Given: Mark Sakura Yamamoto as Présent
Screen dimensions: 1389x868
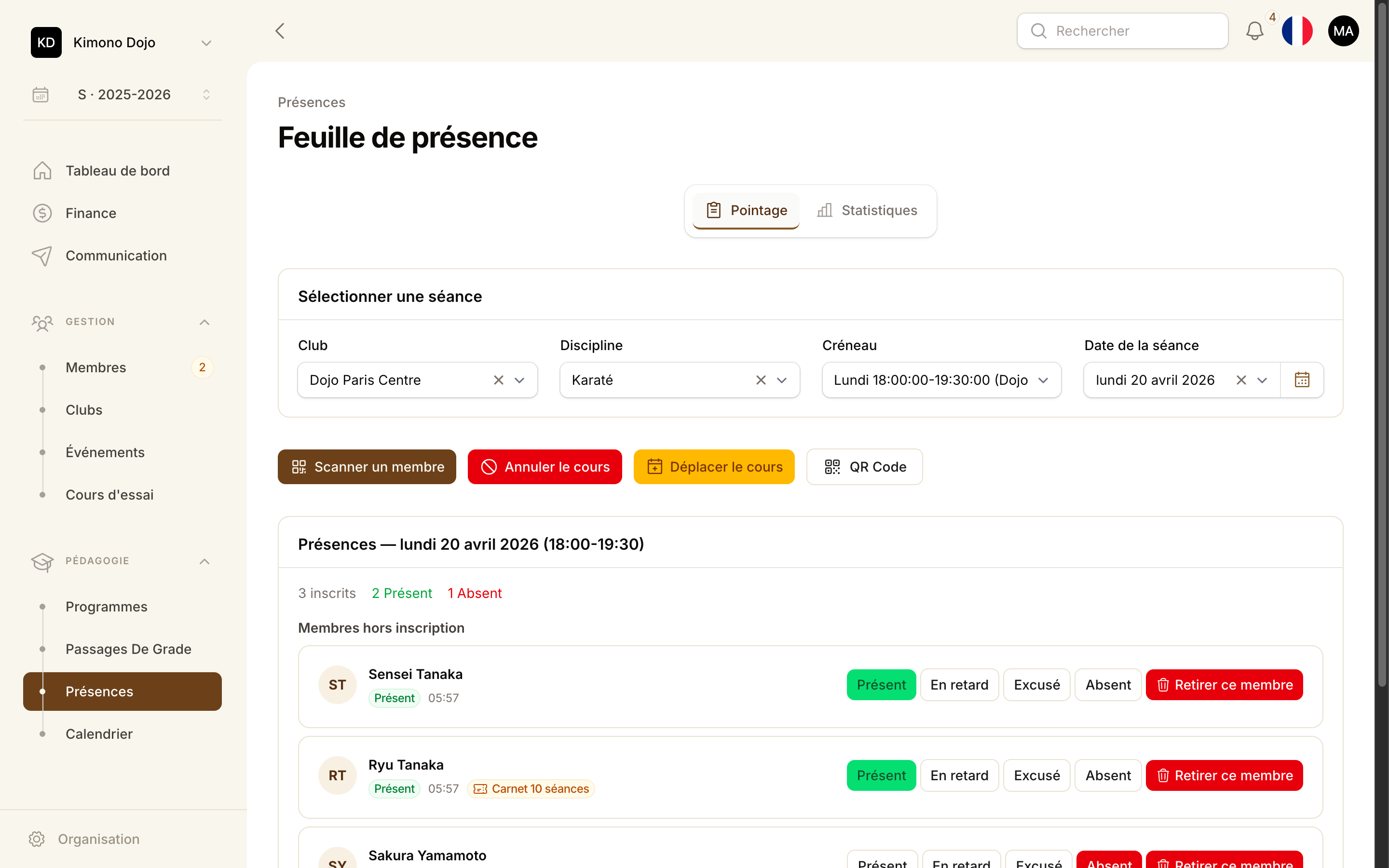Looking at the screenshot, I should click(x=881, y=864).
